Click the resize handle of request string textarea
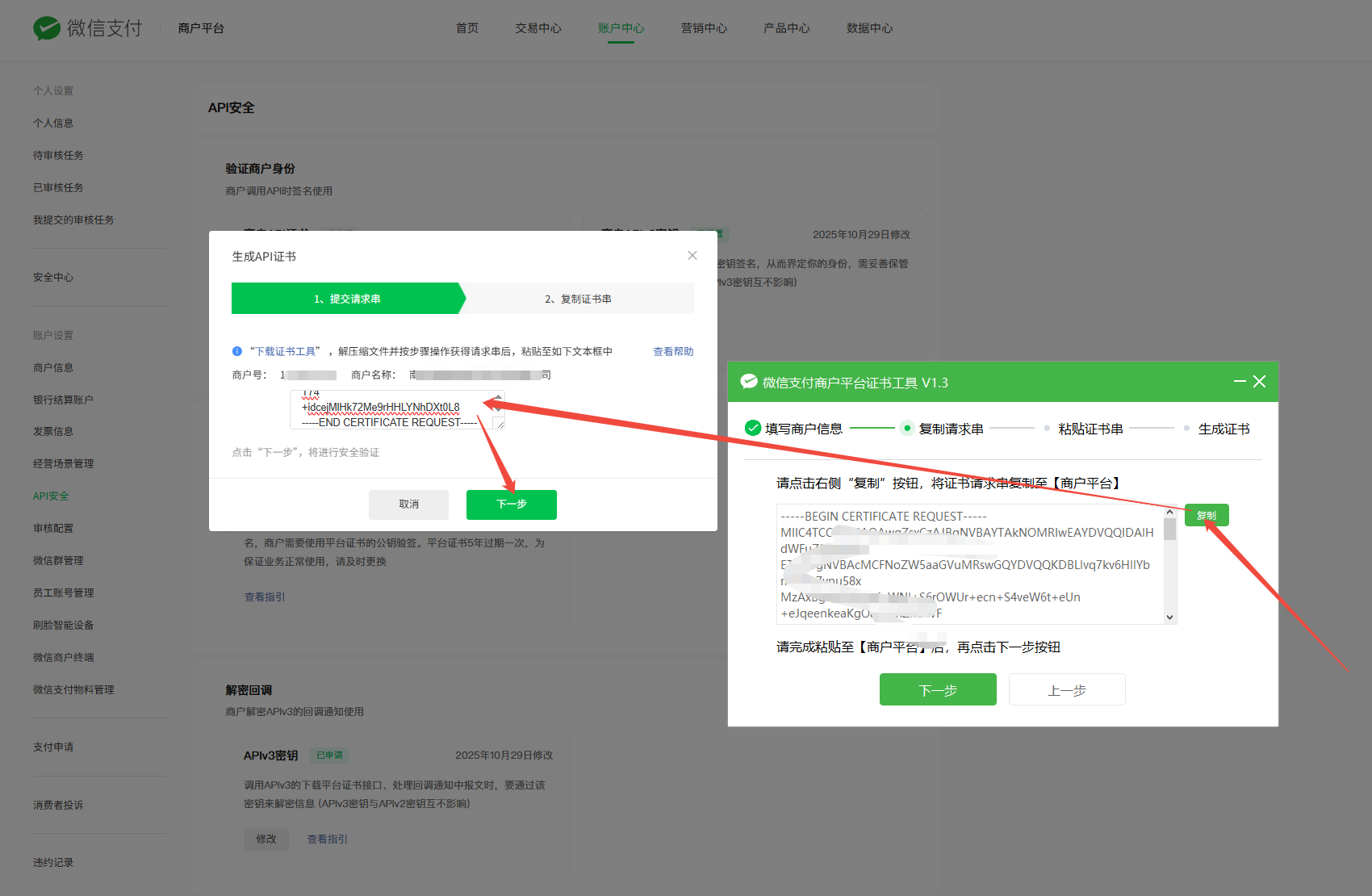This screenshot has height=896, width=1372. pyautogui.click(x=500, y=424)
